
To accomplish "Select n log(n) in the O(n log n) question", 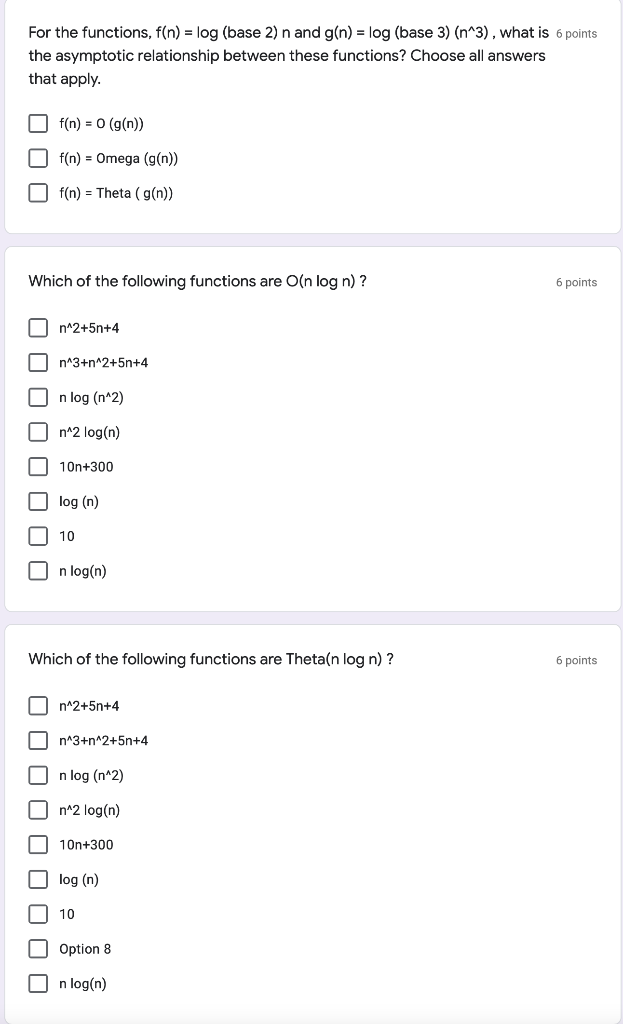I will [x=38, y=570].
